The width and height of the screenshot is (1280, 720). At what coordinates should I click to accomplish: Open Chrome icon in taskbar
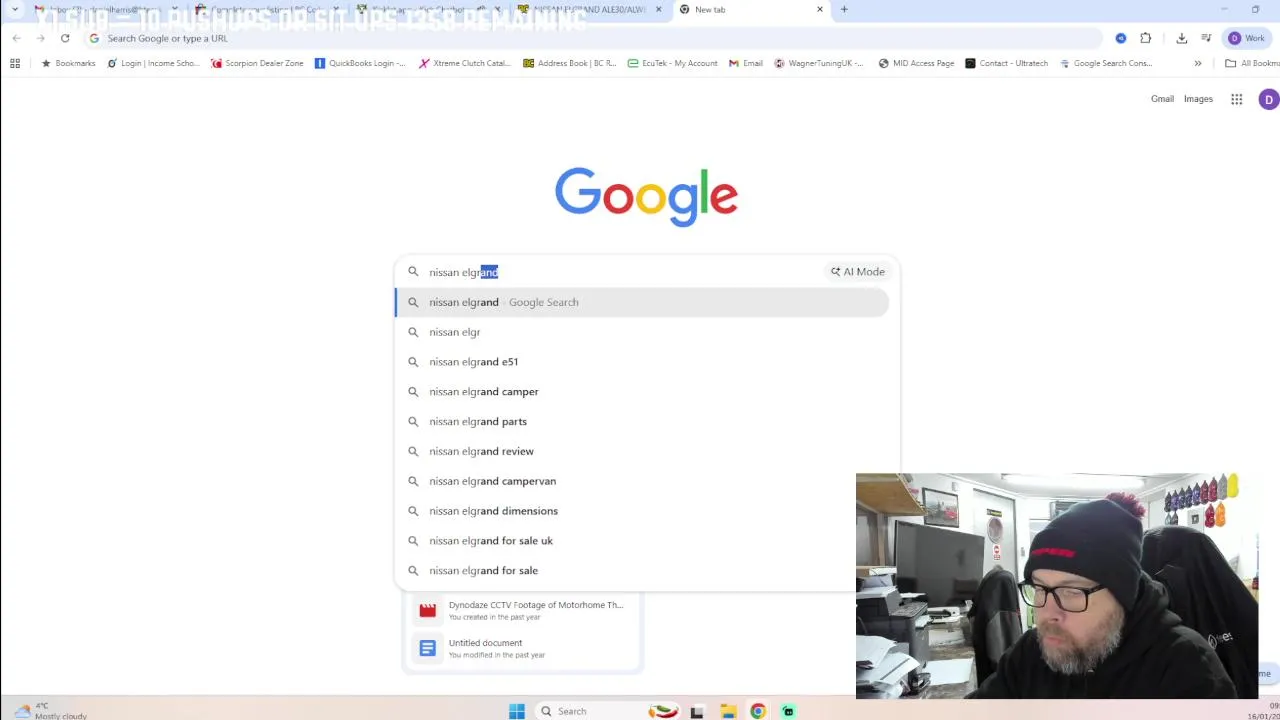[758, 711]
